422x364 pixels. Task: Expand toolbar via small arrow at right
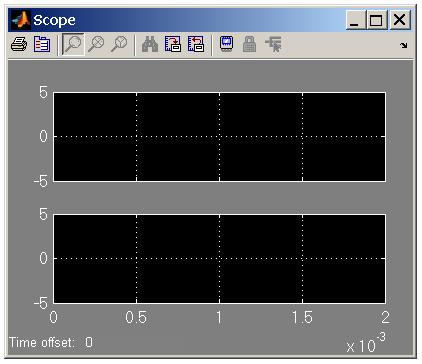click(404, 45)
